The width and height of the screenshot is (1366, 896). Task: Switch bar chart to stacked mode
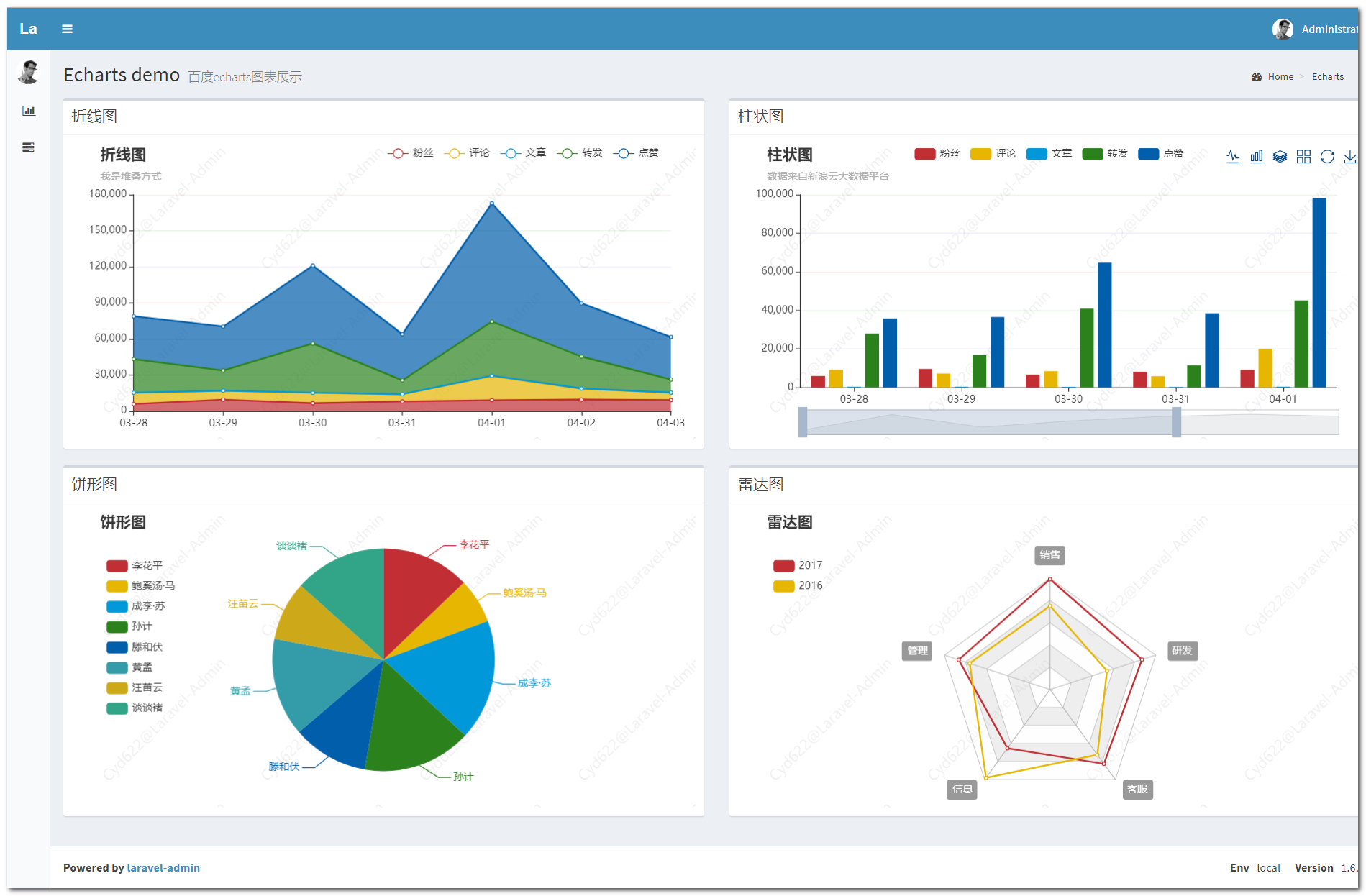click(x=1280, y=156)
